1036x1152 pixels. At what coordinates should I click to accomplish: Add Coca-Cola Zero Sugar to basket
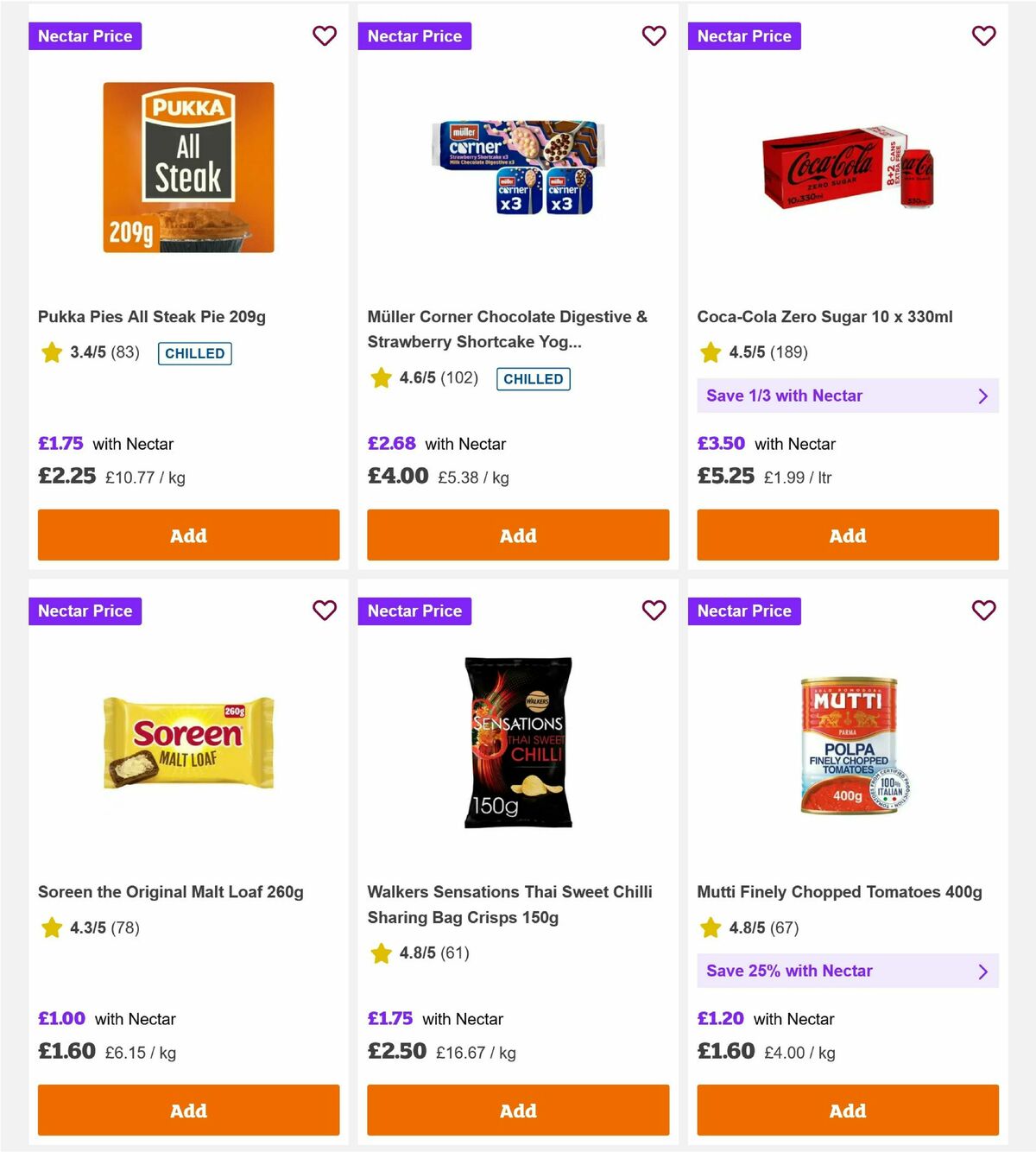(847, 535)
